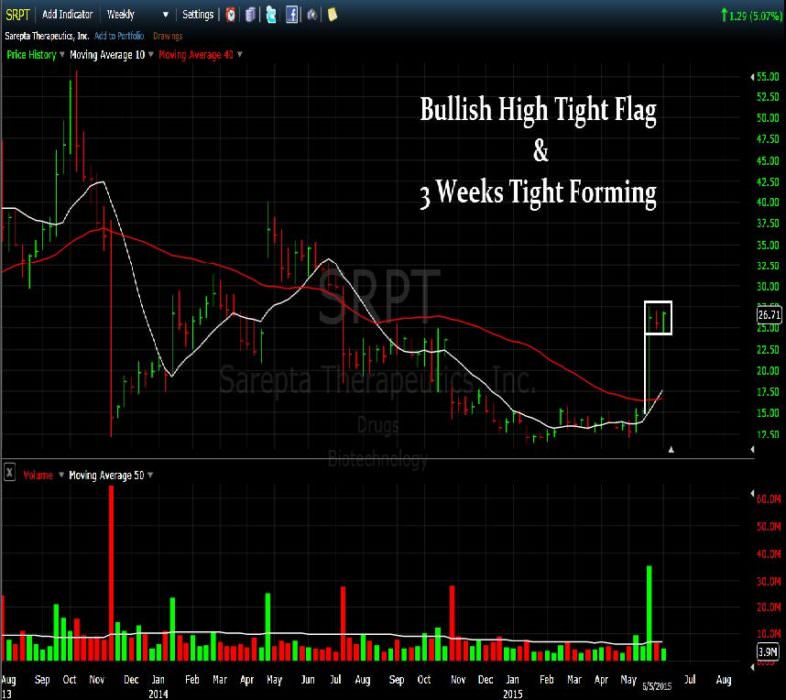The image size is (786, 700).
Task: Click Add Indicator in the toolbar
Action: click(x=67, y=15)
